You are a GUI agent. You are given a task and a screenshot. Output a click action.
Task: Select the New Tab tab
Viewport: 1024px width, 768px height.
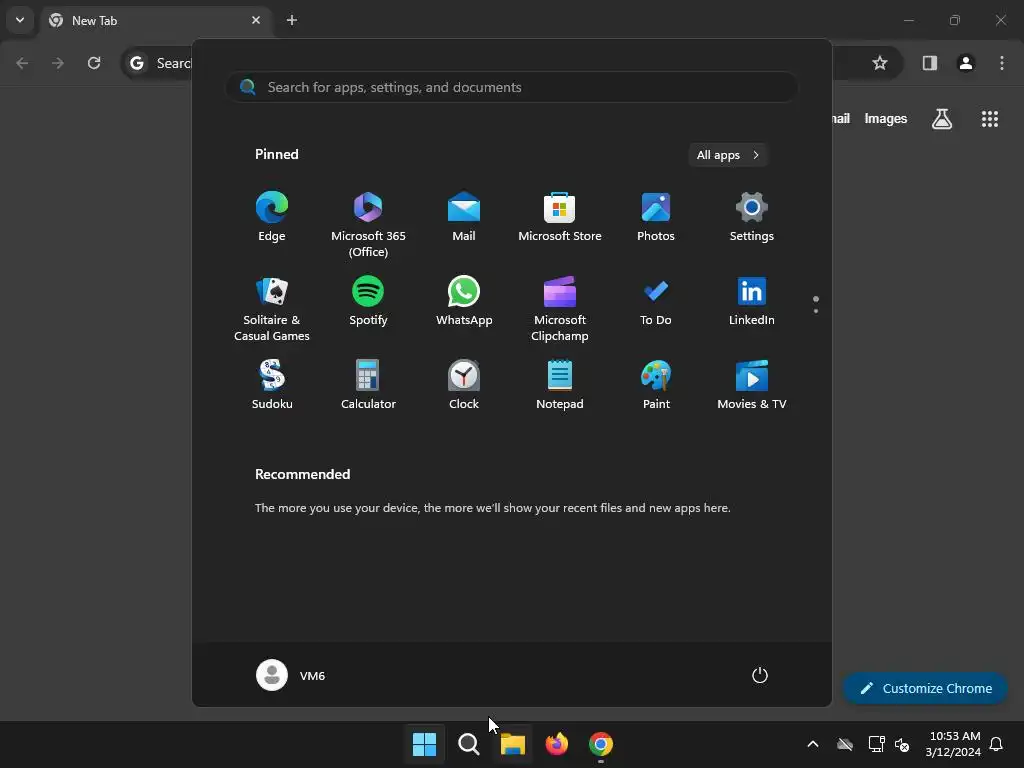[x=157, y=20]
